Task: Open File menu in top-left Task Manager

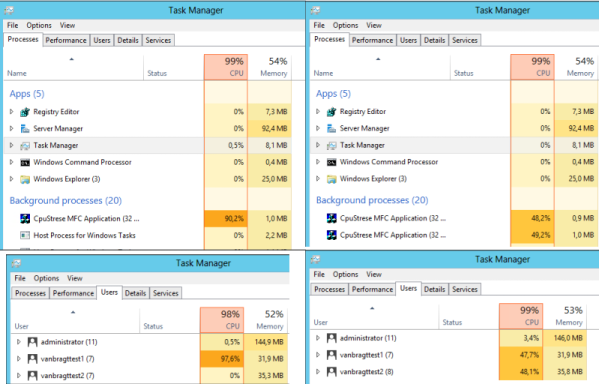Action: 13,25
